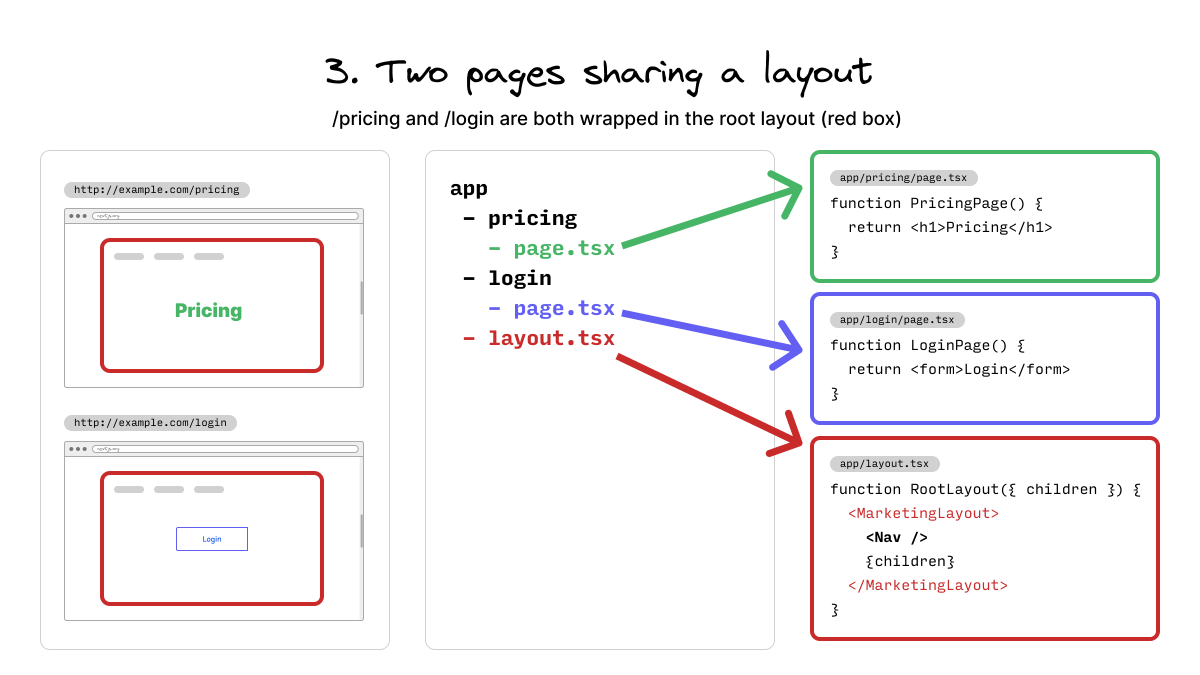Select the app/layout.tsx label badge
The height and width of the screenshot is (675, 1200).
tap(884, 463)
